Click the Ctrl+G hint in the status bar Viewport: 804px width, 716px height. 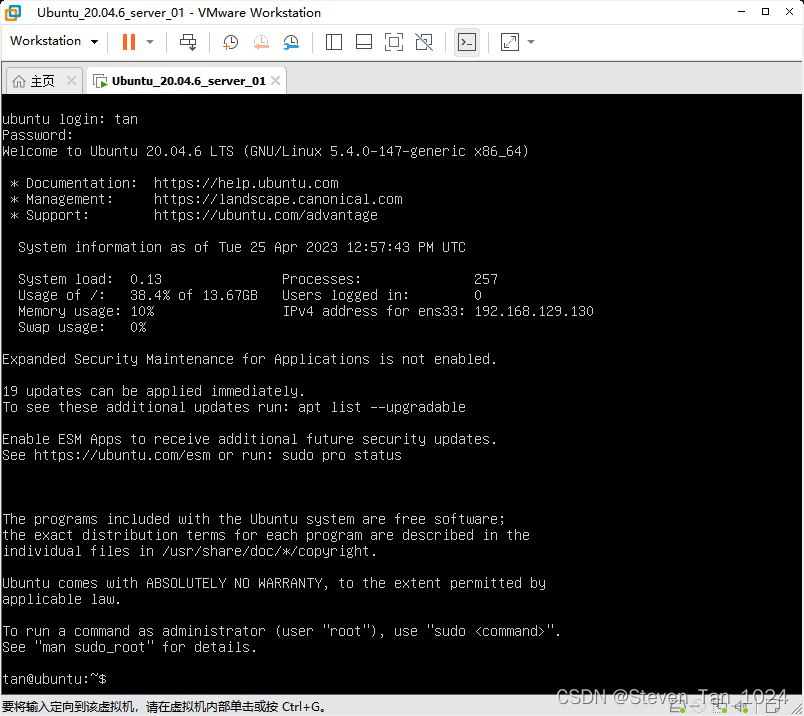(x=300, y=707)
